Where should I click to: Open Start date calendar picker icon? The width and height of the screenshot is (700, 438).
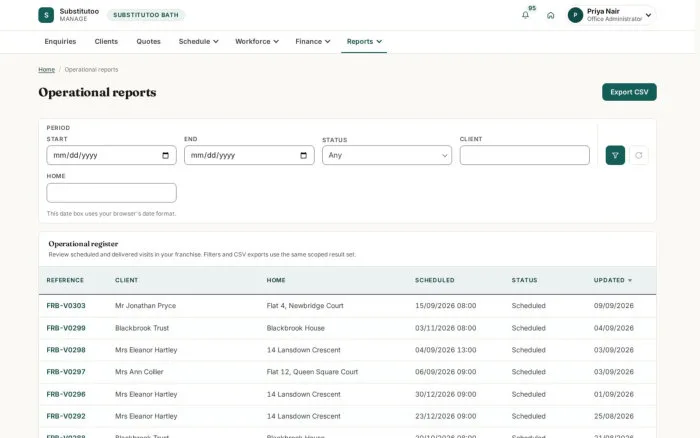(x=166, y=155)
